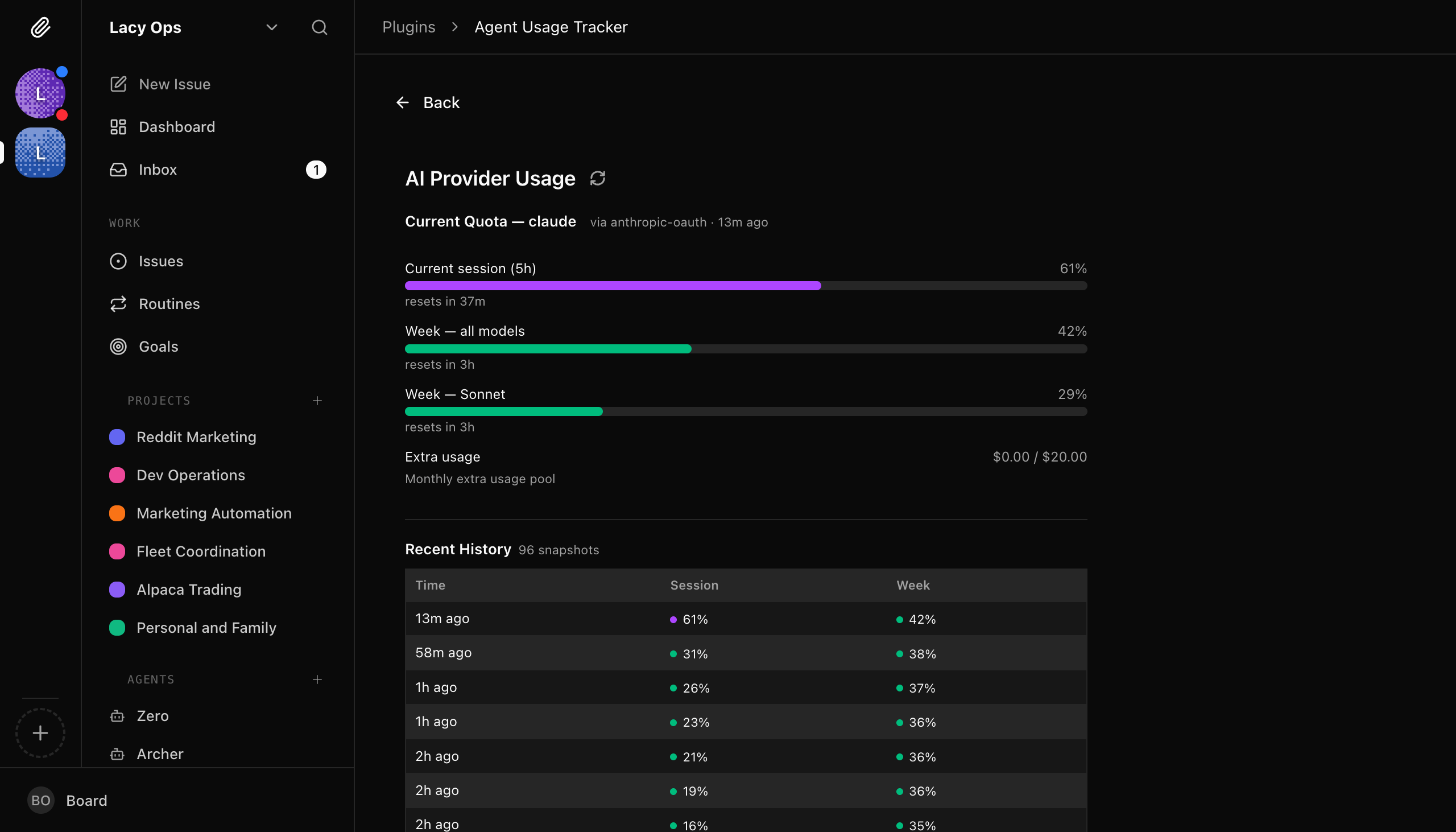Click via anthropic-oauth source text

pyautogui.click(x=648, y=223)
